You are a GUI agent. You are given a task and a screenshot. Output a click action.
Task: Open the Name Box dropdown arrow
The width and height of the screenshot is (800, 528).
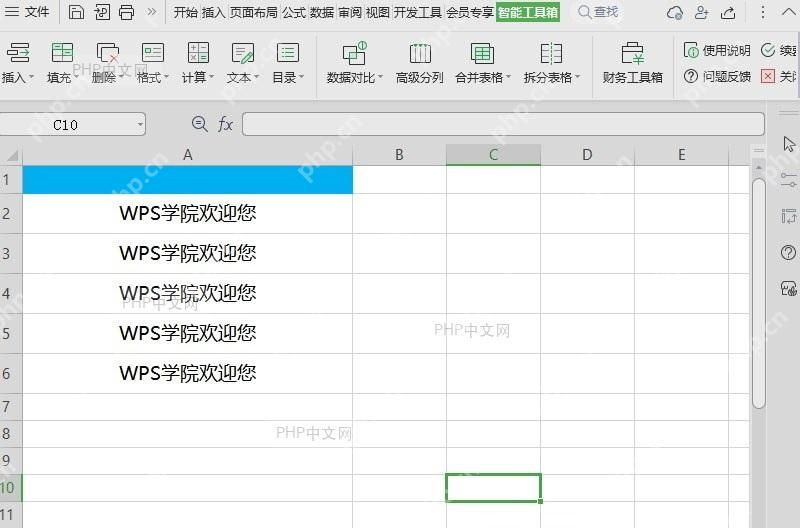[140, 124]
